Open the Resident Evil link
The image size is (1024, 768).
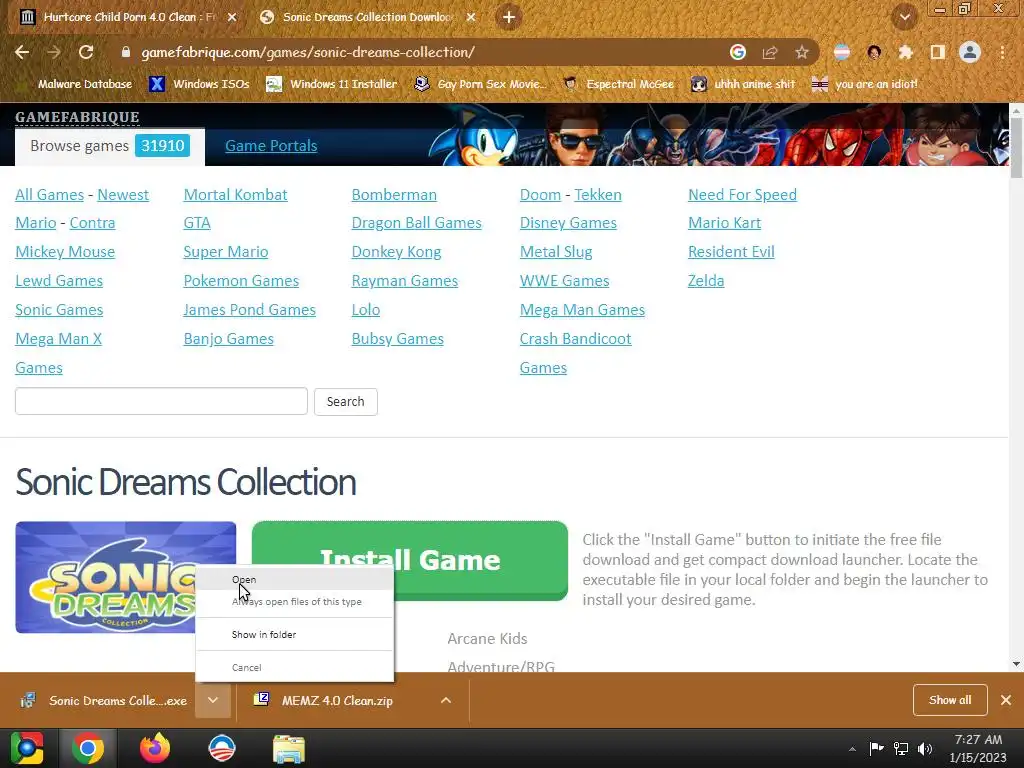[x=731, y=251]
